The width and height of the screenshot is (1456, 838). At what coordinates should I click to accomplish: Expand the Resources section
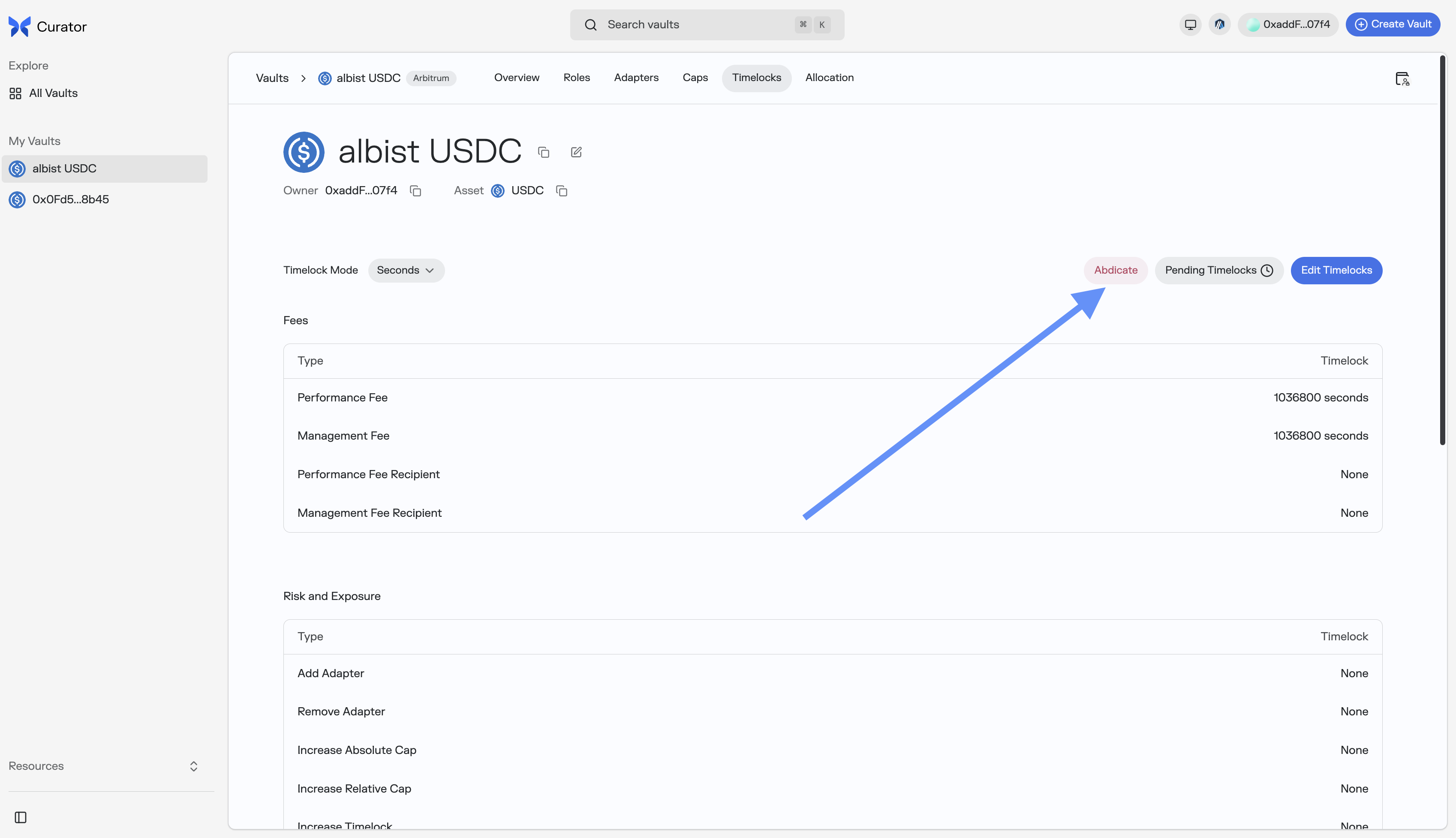104,766
